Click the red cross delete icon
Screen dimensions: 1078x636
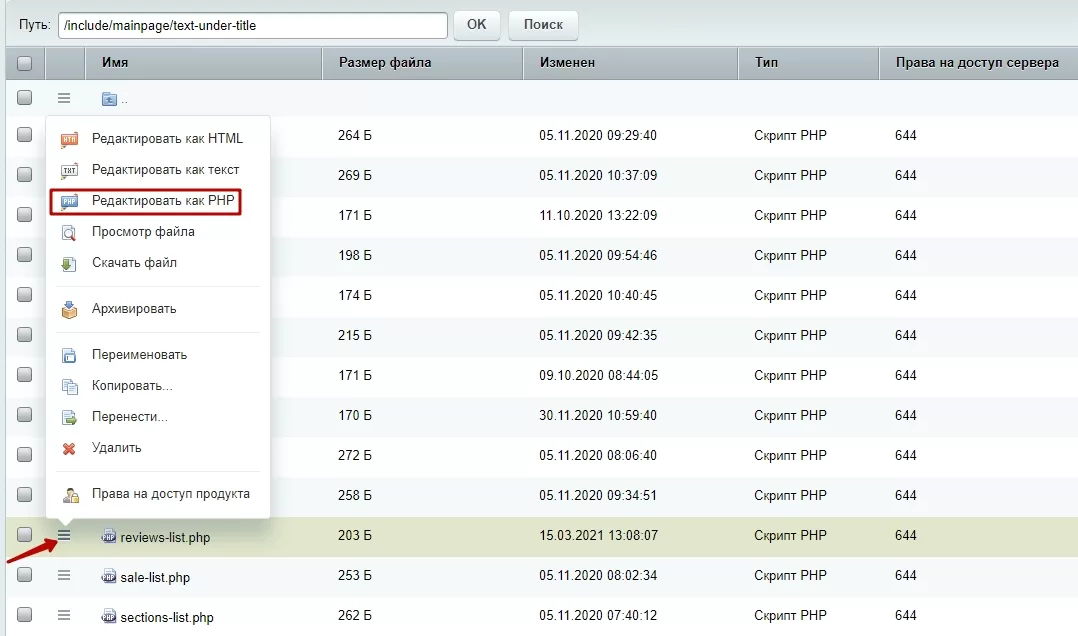[x=69, y=449]
